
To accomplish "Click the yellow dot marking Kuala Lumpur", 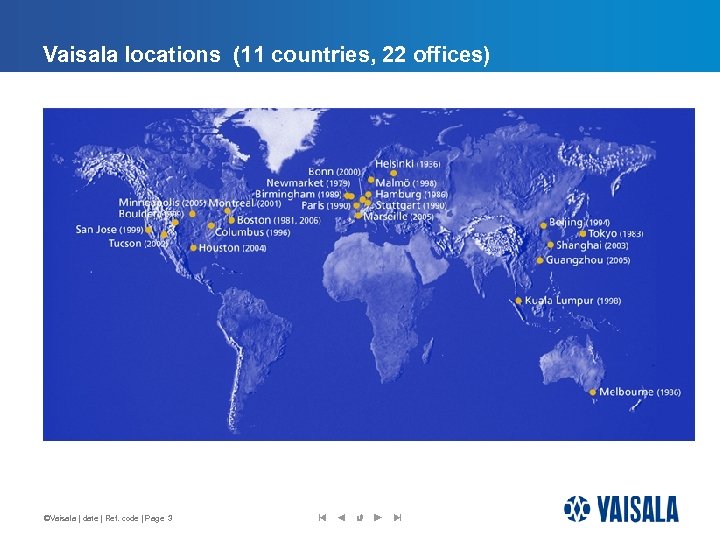I will pyautogui.click(x=518, y=301).
